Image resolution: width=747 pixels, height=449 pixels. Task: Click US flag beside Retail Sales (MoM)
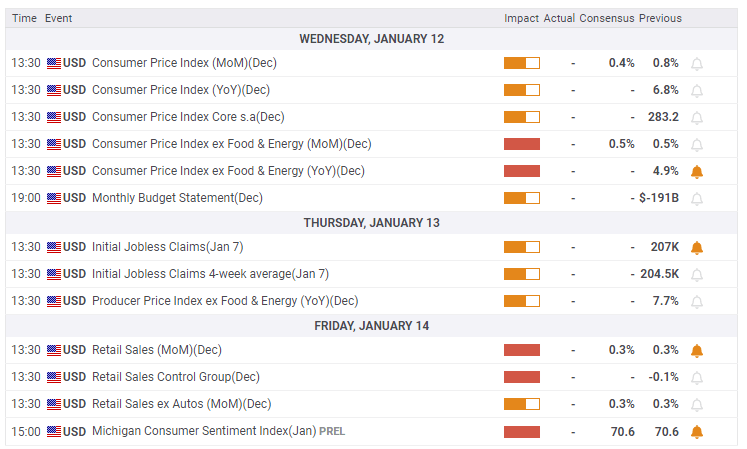(54, 350)
